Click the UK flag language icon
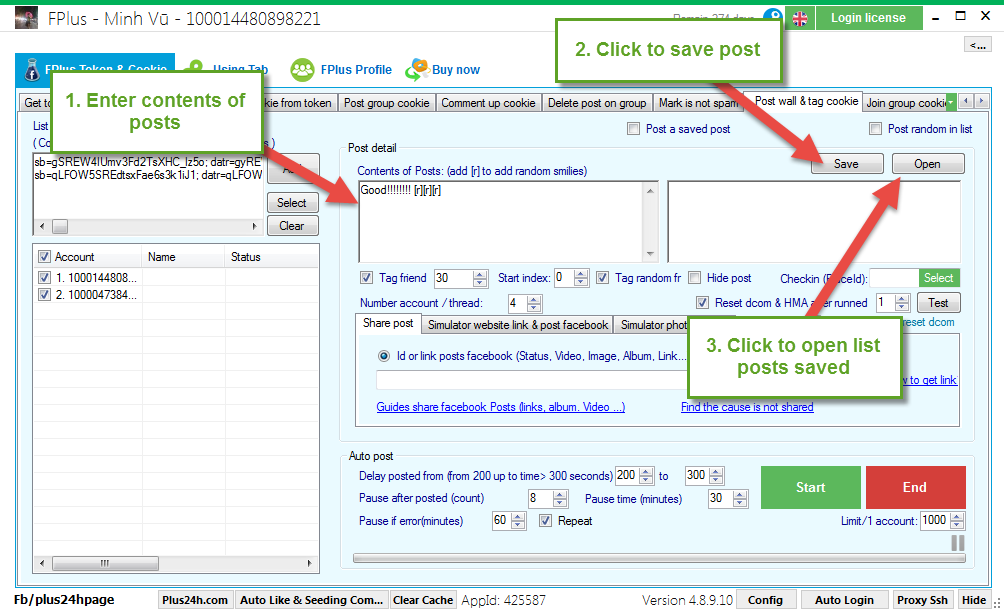 (800, 19)
